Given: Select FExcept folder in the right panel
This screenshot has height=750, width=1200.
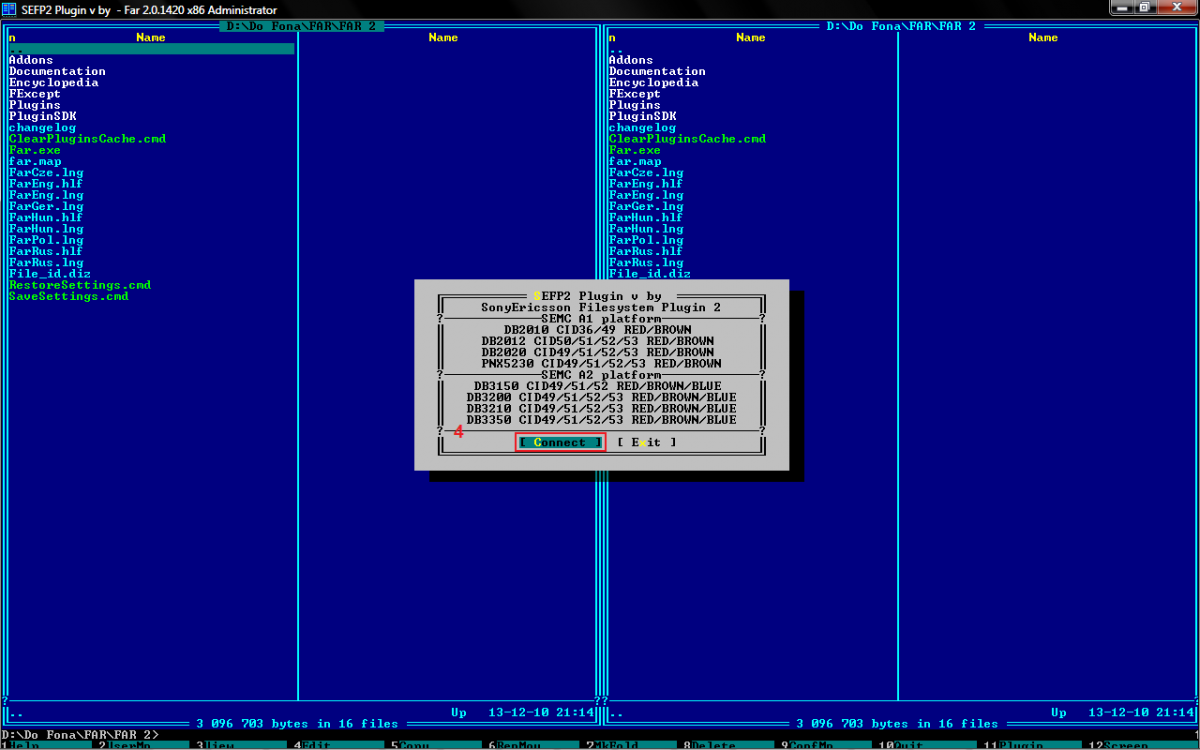Looking at the screenshot, I should (635, 94).
